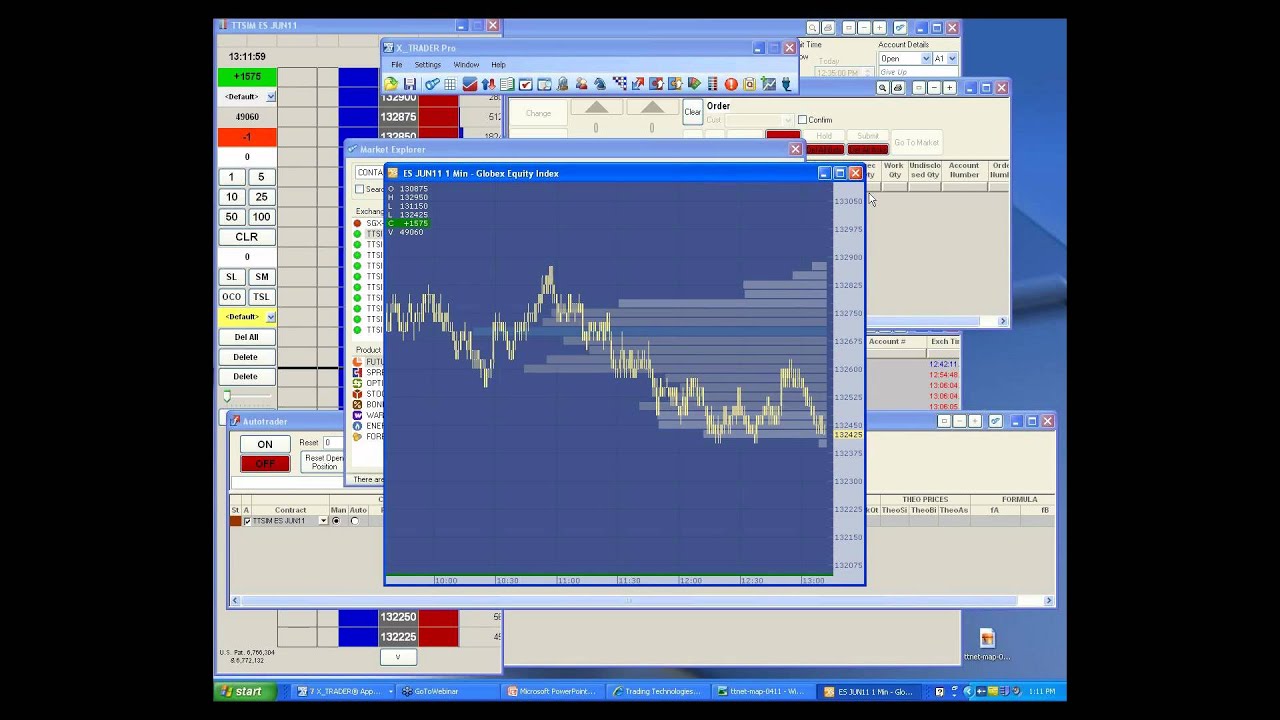This screenshot has height=720, width=1280.
Task: Open the order book icon in X_TRADER toolbar
Action: (507, 84)
